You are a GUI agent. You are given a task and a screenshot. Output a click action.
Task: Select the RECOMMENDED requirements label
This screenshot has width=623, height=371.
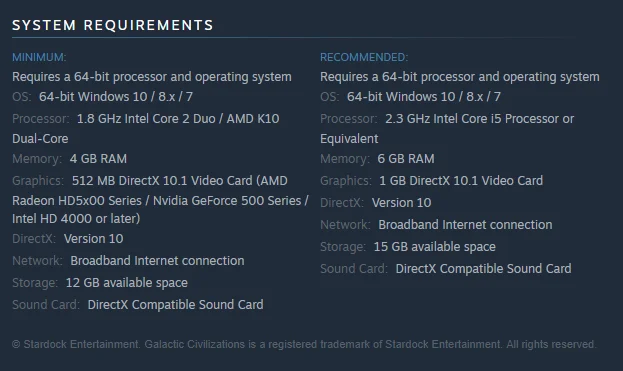(364, 57)
